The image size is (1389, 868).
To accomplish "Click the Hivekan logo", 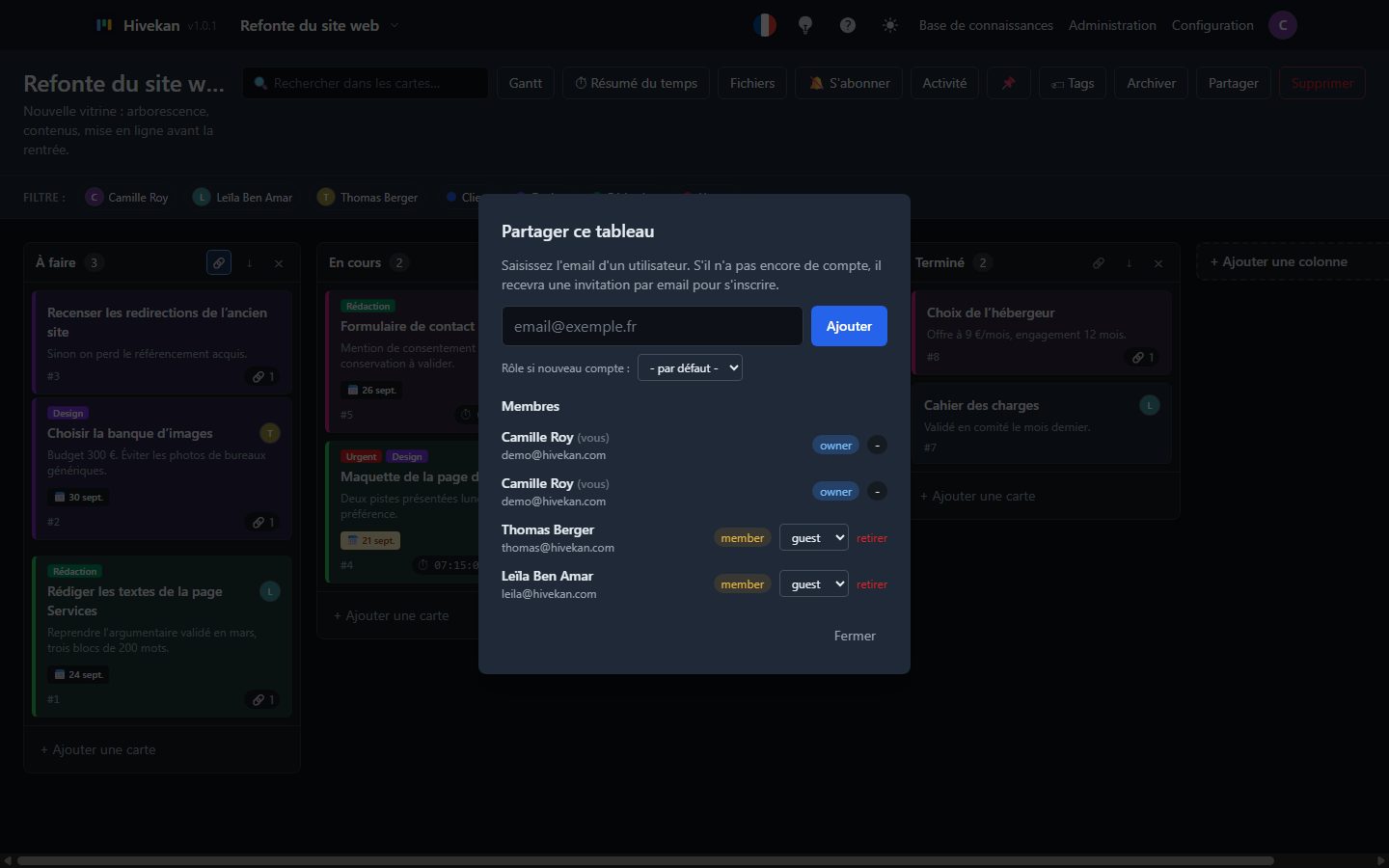I will click(x=104, y=25).
